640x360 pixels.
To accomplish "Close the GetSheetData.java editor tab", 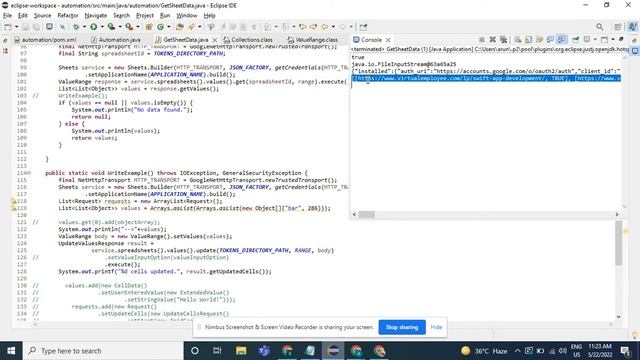I will point(215,40).
